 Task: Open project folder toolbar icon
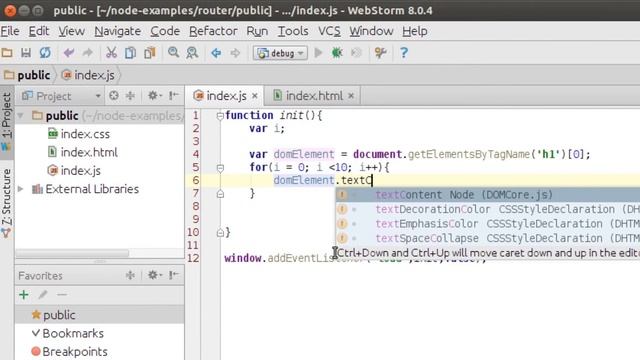pyautogui.click(x=7, y=53)
